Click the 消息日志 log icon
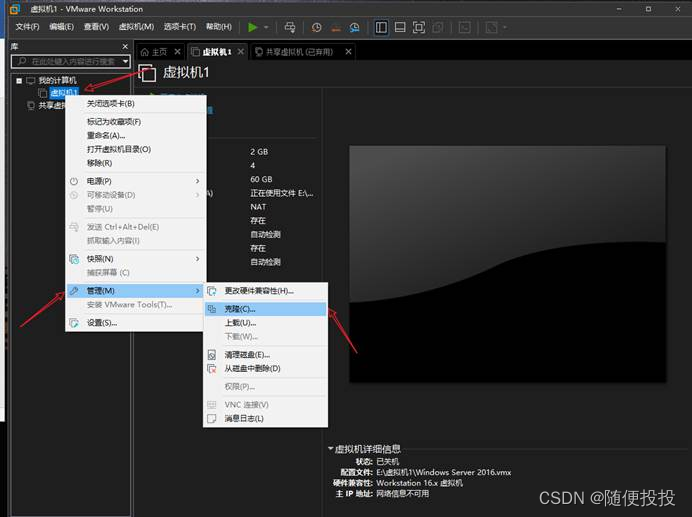 pyautogui.click(x=212, y=418)
